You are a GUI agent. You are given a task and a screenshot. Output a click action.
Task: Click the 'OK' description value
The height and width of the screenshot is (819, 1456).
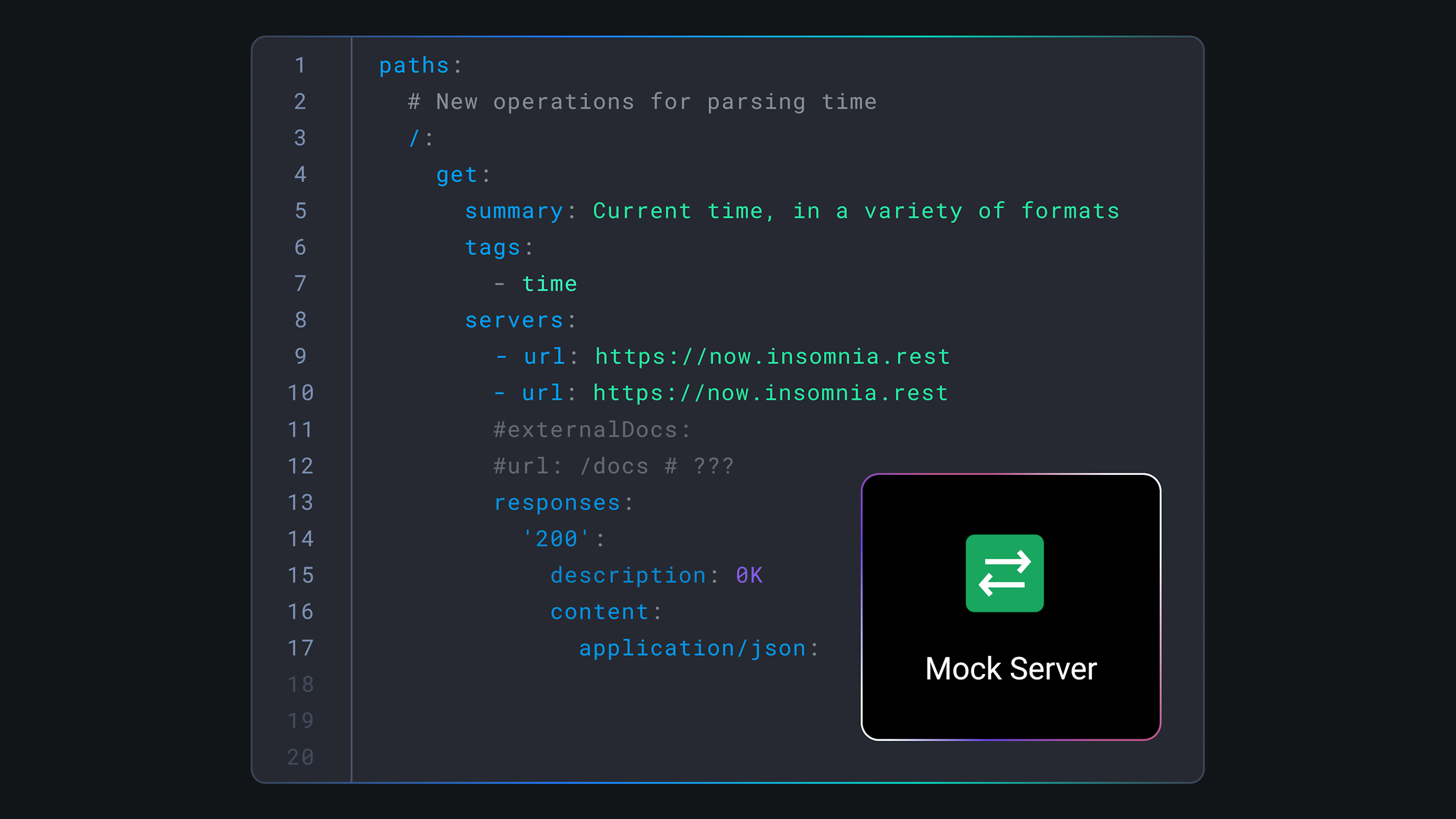coord(749,575)
